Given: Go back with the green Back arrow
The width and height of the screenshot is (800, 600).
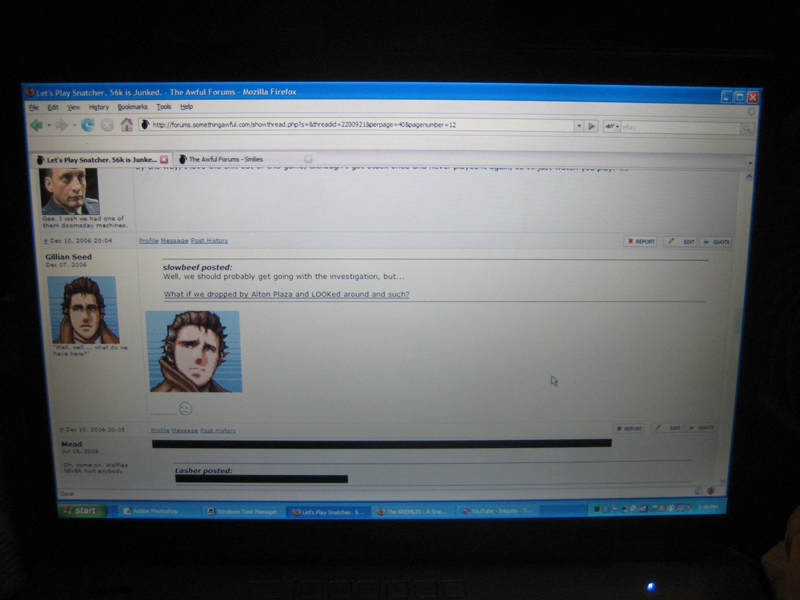Looking at the screenshot, I should point(36,124).
